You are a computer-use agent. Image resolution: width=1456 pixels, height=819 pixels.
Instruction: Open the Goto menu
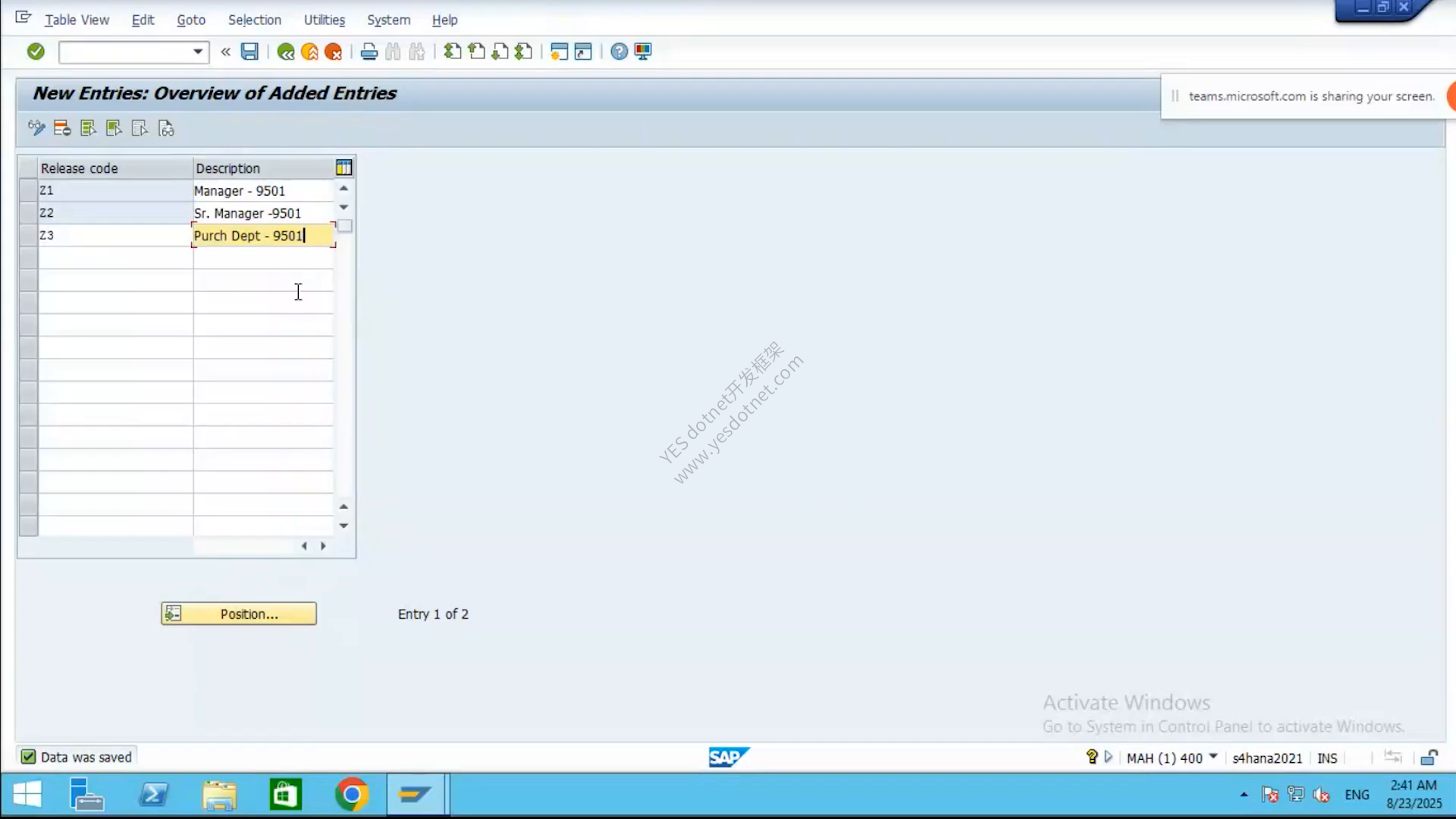191,20
